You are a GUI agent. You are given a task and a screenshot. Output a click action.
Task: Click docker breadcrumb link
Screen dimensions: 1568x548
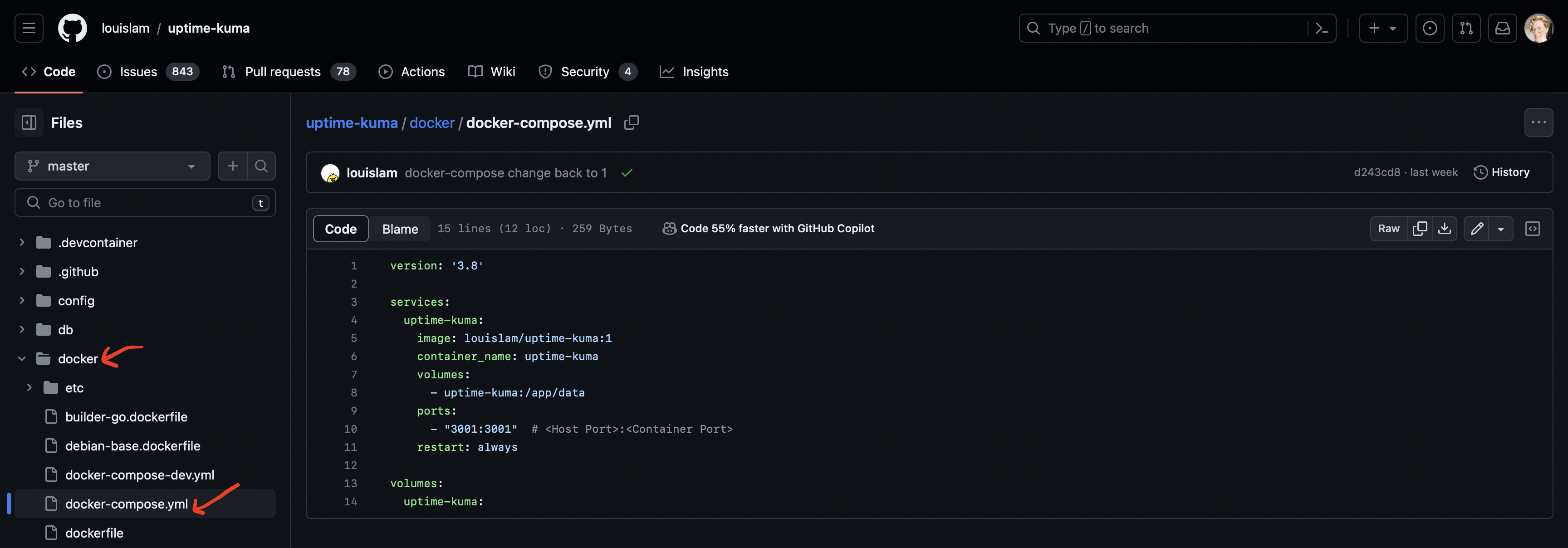pyautogui.click(x=432, y=122)
